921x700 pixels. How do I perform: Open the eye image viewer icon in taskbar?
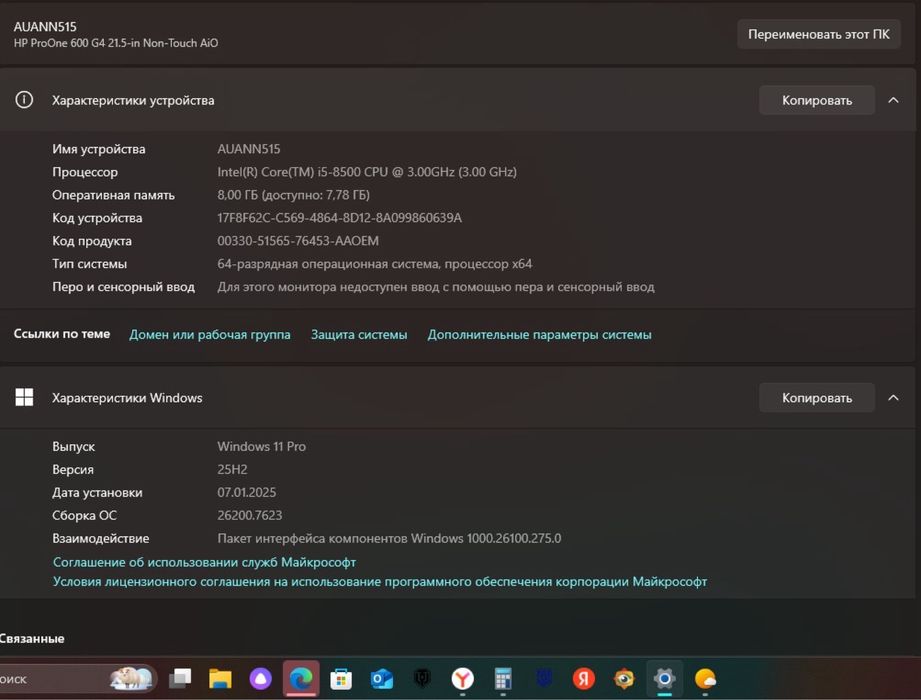[x=624, y=679]
